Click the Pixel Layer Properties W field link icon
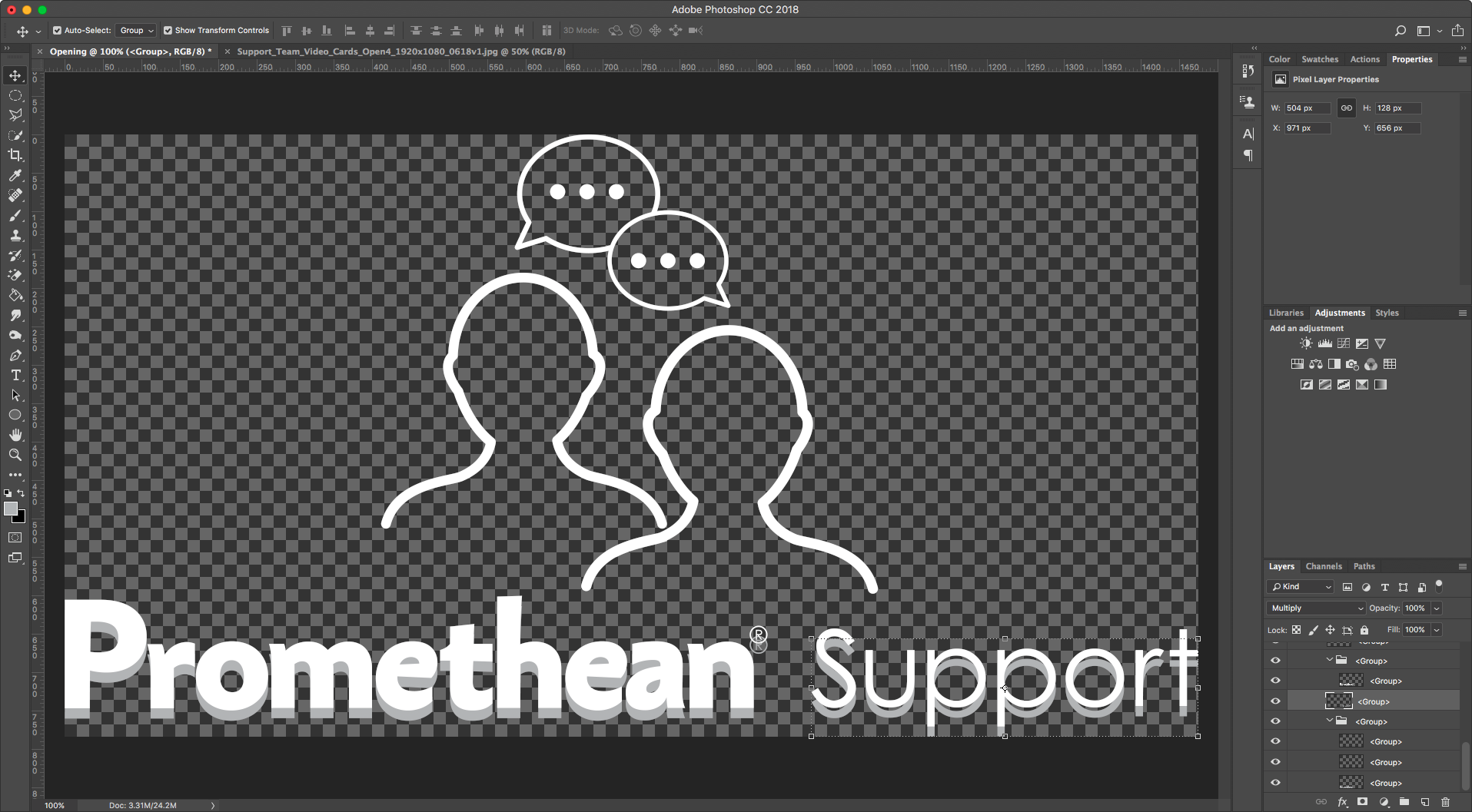 point(1346,108)
